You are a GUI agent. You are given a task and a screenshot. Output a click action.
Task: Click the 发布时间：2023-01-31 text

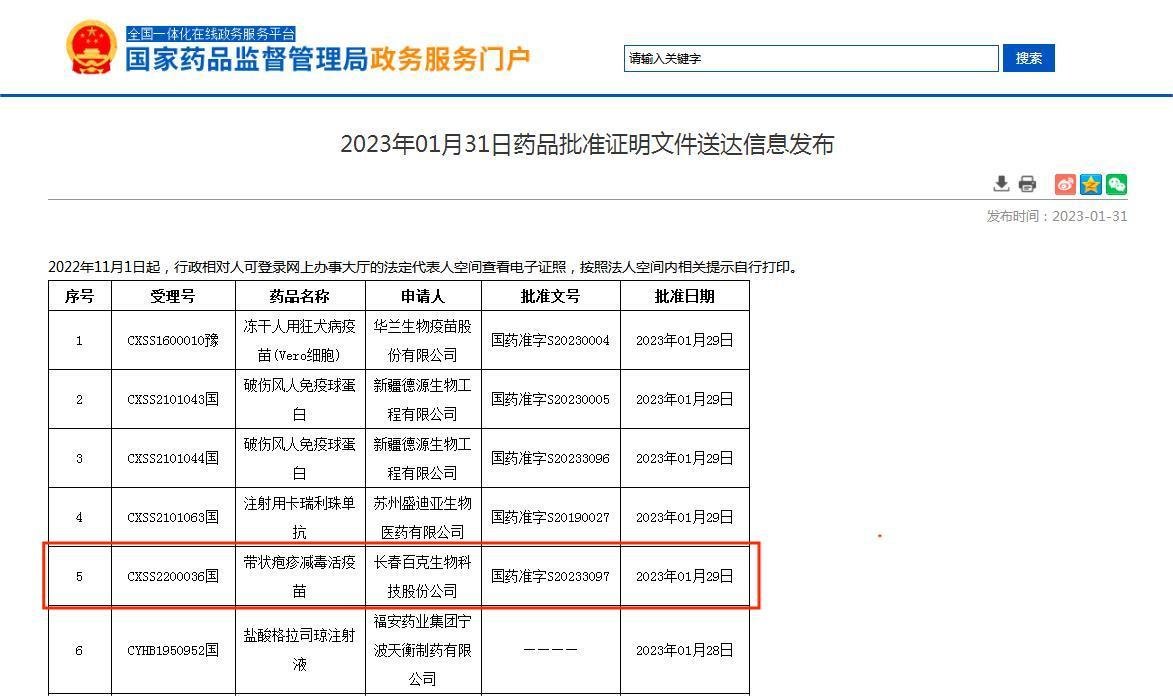[x=1056, y=216]
